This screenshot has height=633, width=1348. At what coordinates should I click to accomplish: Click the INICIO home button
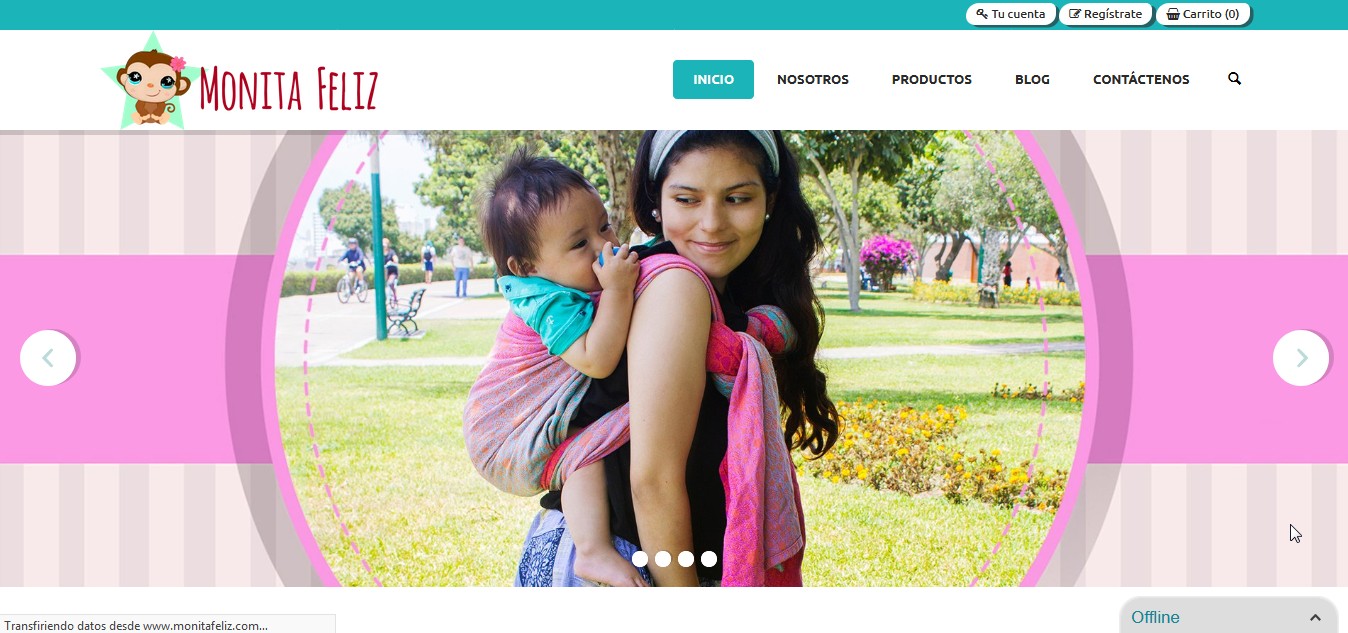[x=713, y=79]
